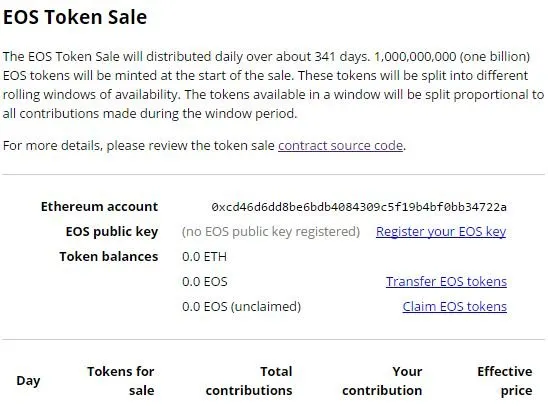Open the contract source code link

pos(340,145)
